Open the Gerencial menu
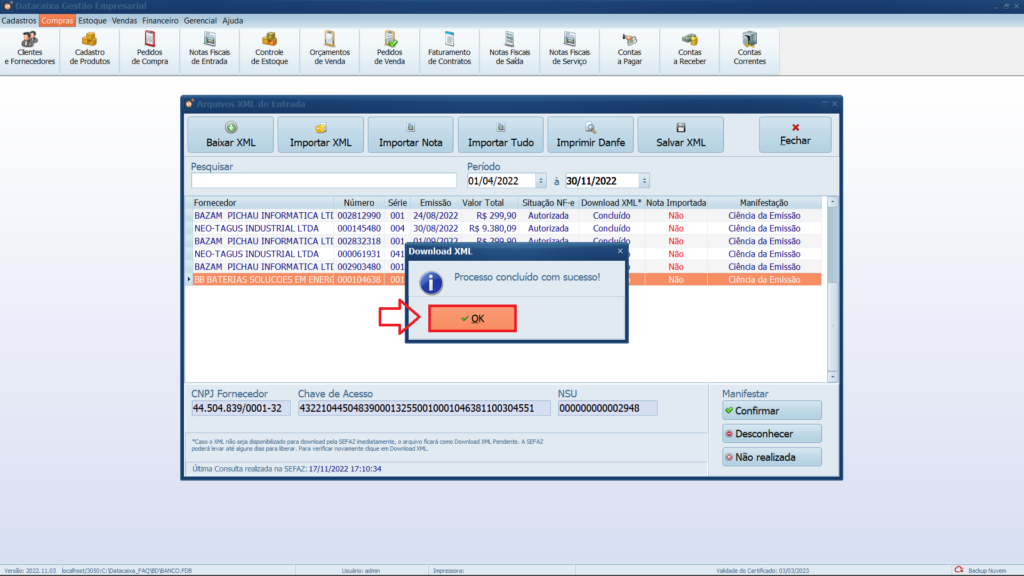The height and width of the screenshot is (576, 1024). (200, 20)
